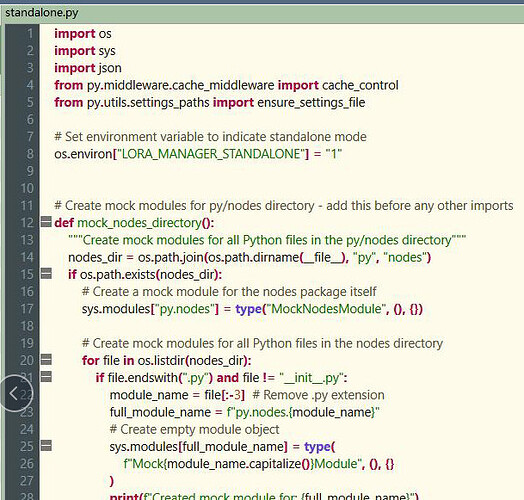Collapse the for loop fold on line 20

click(x=46, y=359)
